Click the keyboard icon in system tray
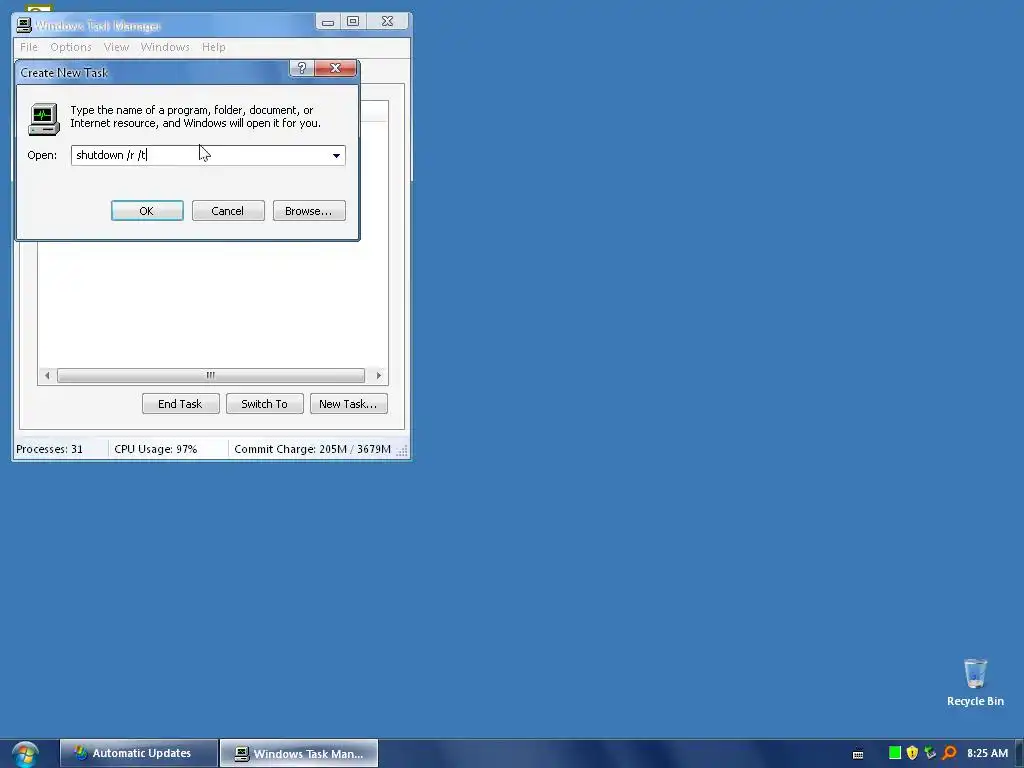This screenshot has height=768, width=1024. click(x=858, y=754)
